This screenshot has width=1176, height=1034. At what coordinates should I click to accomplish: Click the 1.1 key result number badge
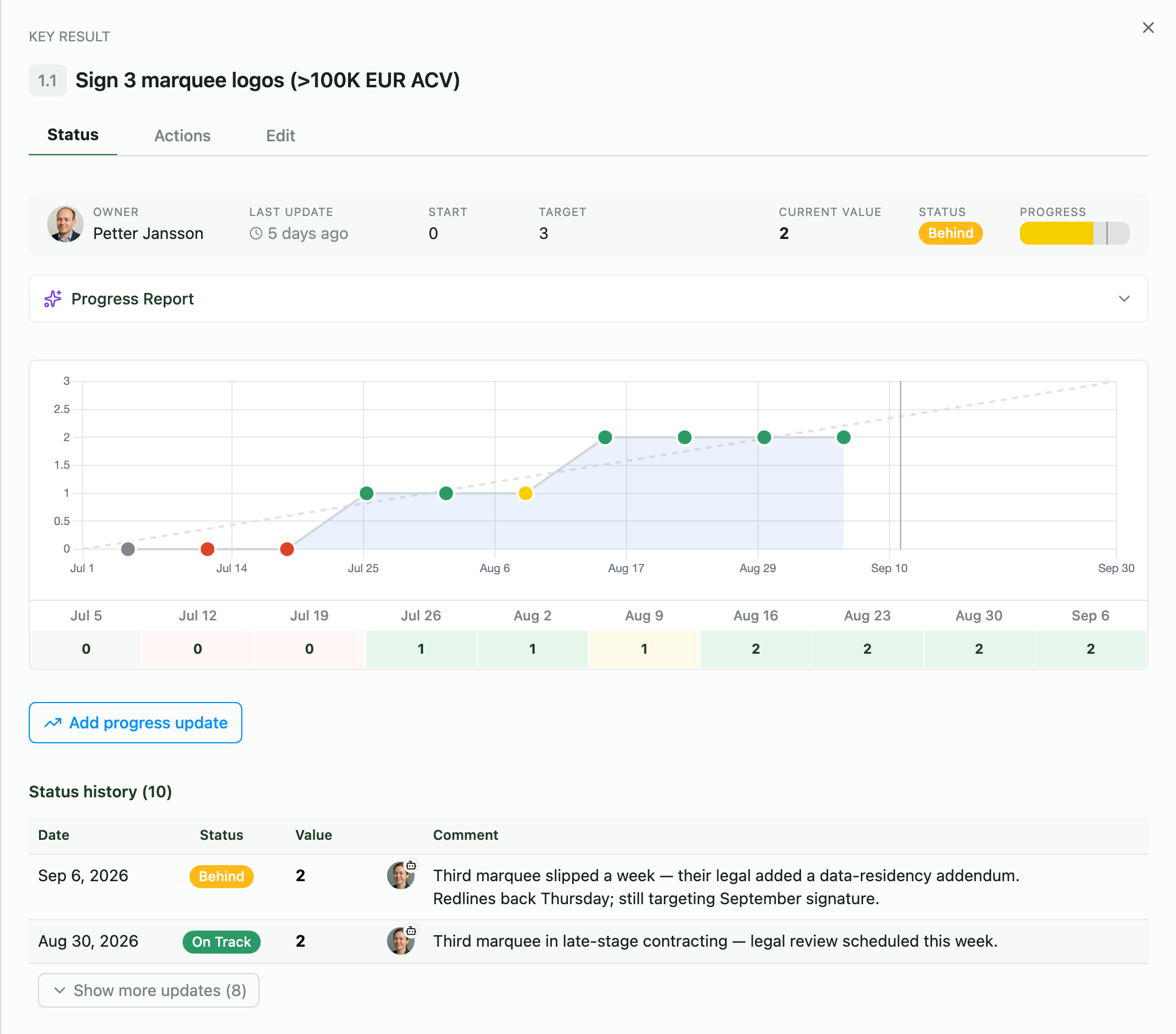click(48, 80)
